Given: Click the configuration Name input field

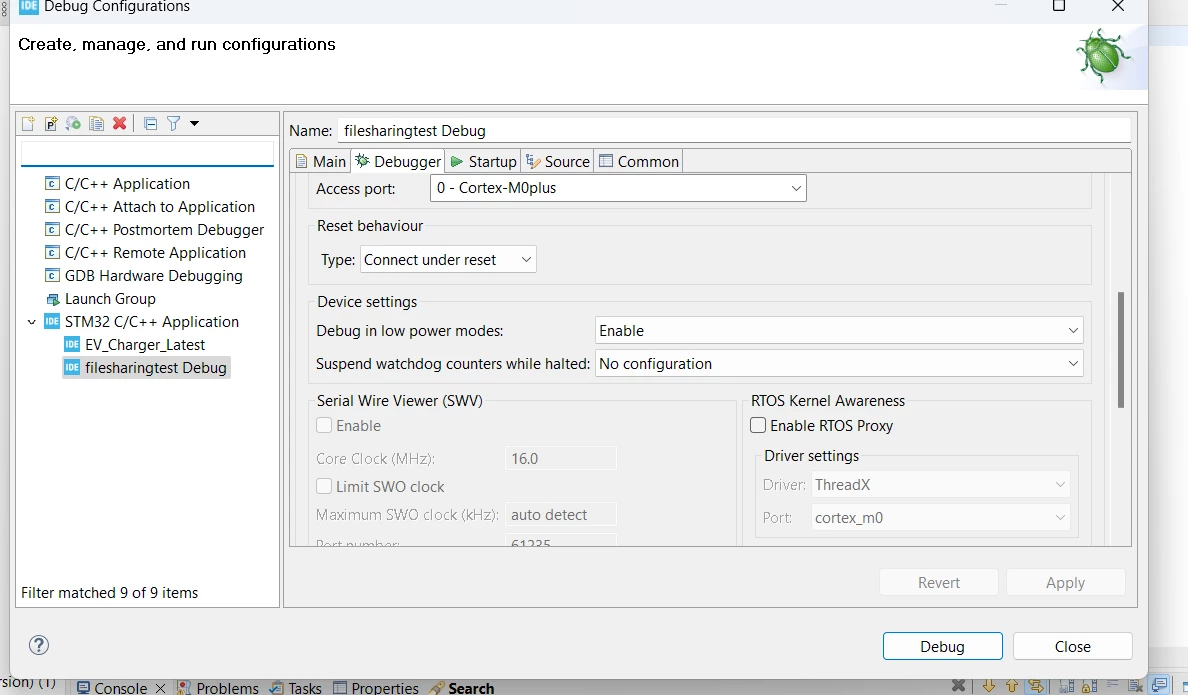Looking at the screenshot, I should point(734,130).
